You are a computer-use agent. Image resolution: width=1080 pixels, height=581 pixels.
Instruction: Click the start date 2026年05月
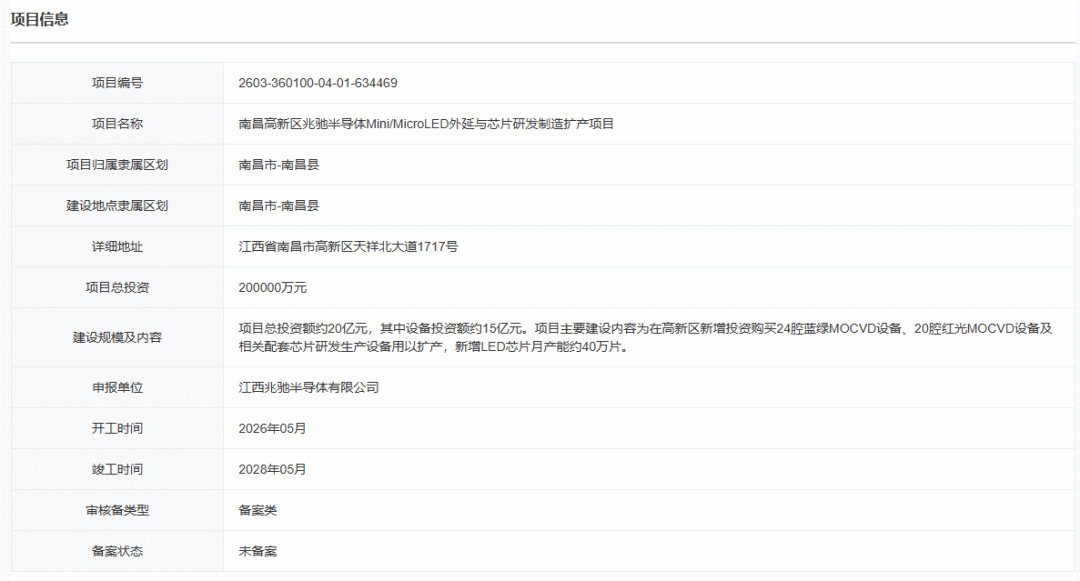tap(272, 428)
